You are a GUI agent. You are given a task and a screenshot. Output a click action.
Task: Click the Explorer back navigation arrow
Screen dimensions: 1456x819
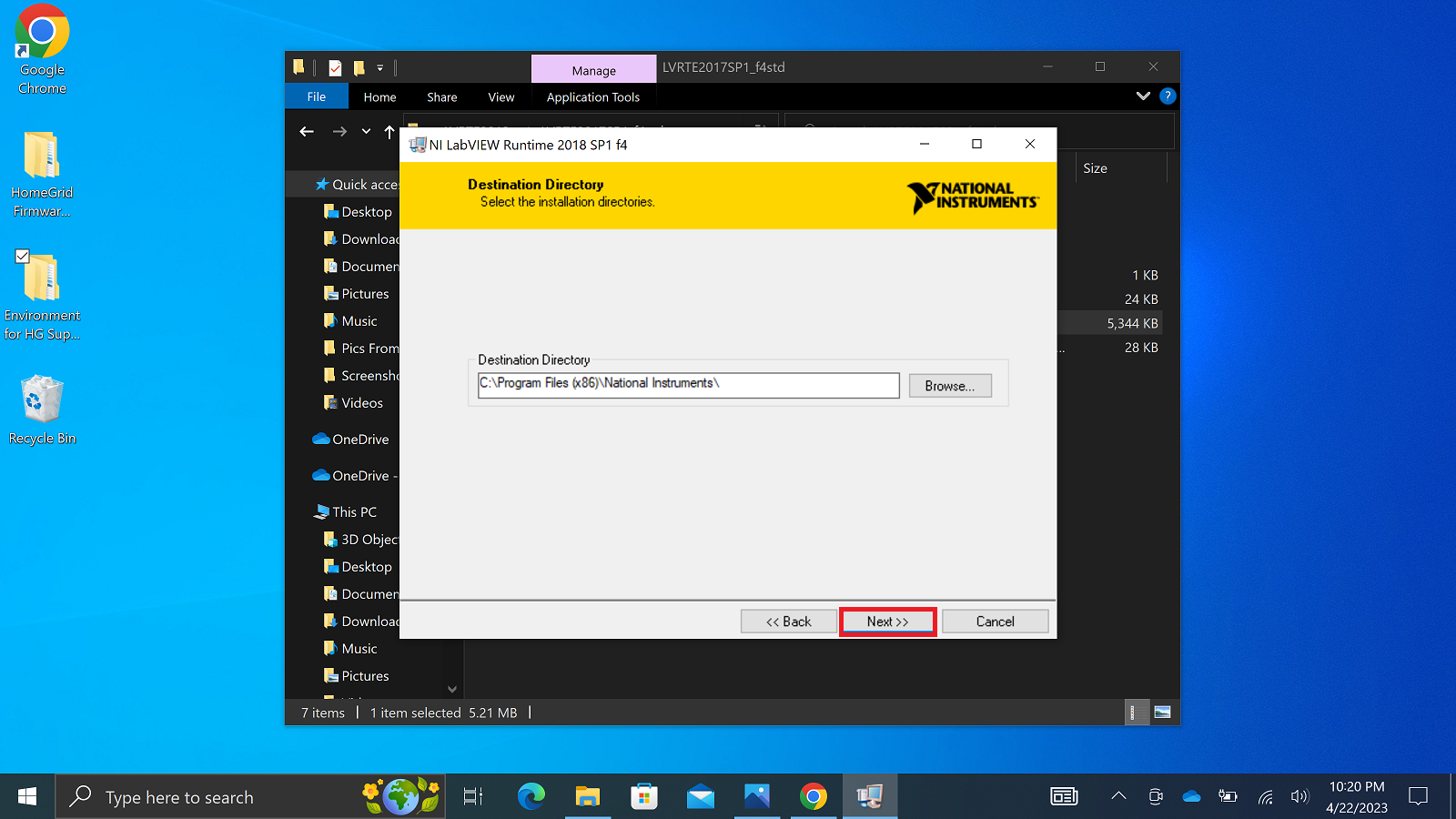click(x=307, y=132)
